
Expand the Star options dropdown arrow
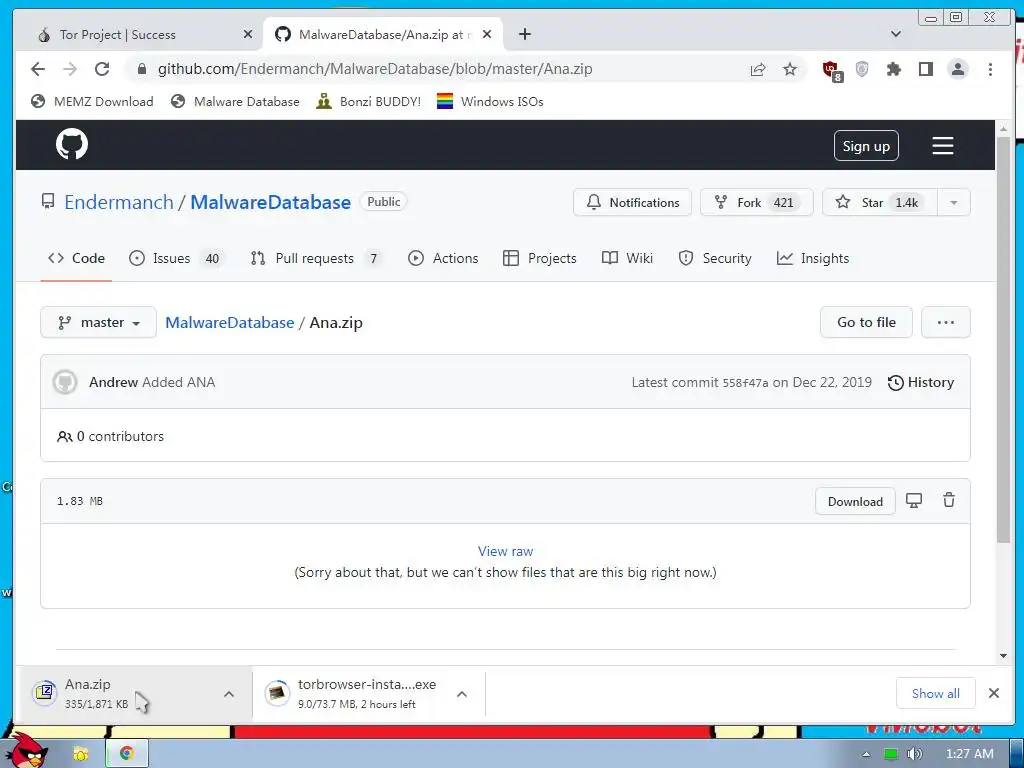point(953,202)
